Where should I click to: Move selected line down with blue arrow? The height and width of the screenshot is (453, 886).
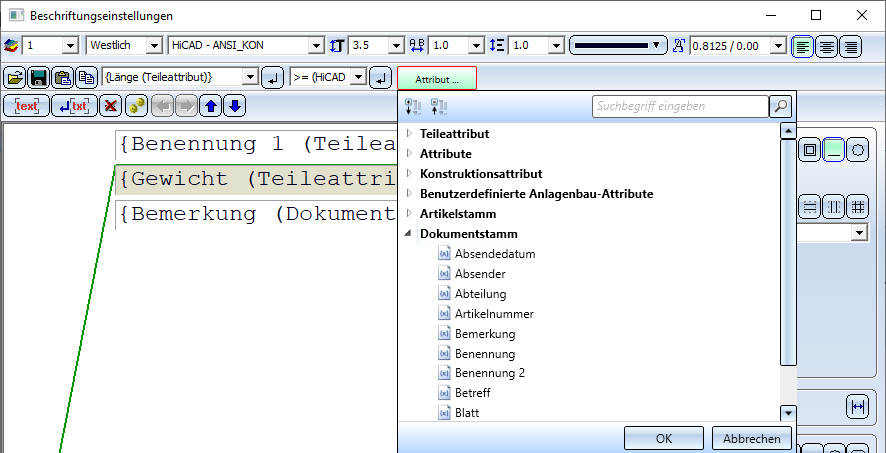(x=235, y=106)
